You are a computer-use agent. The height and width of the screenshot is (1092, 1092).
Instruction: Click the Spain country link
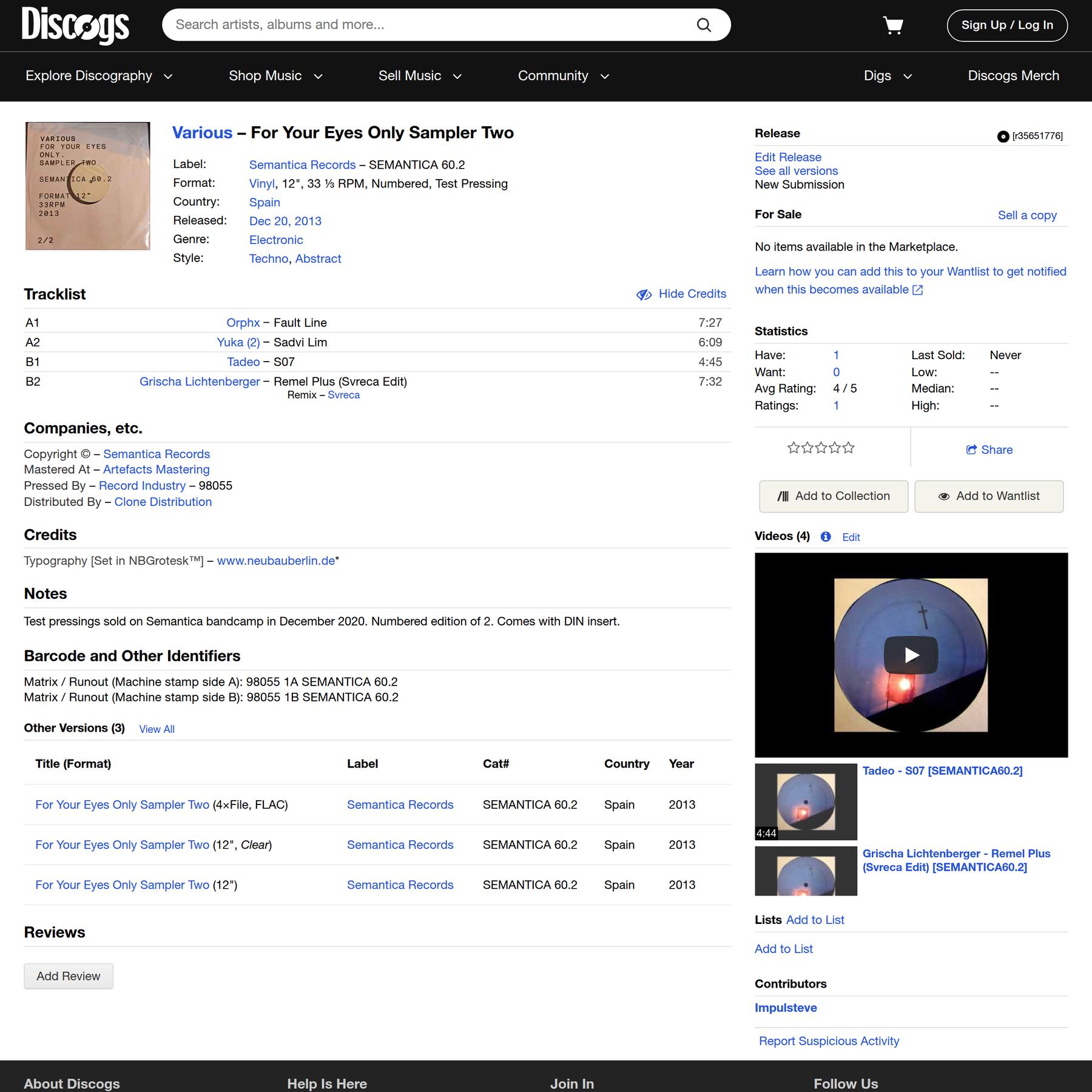pyautogui.click(x=265, y=203)
